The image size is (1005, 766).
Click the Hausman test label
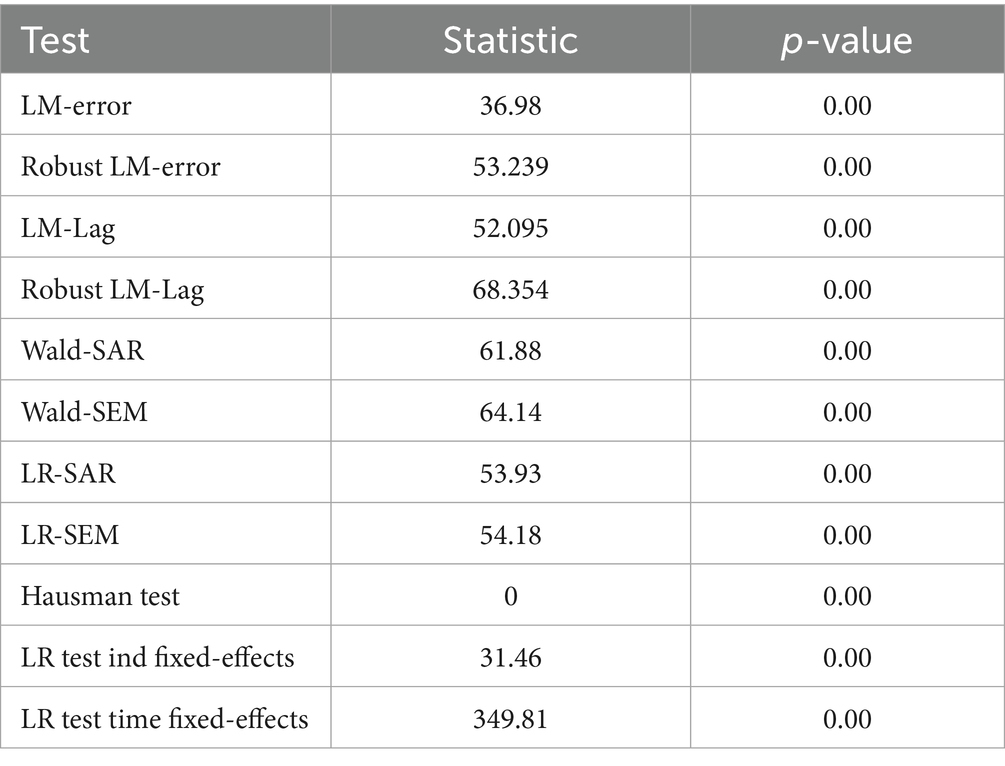coord(100,596)
